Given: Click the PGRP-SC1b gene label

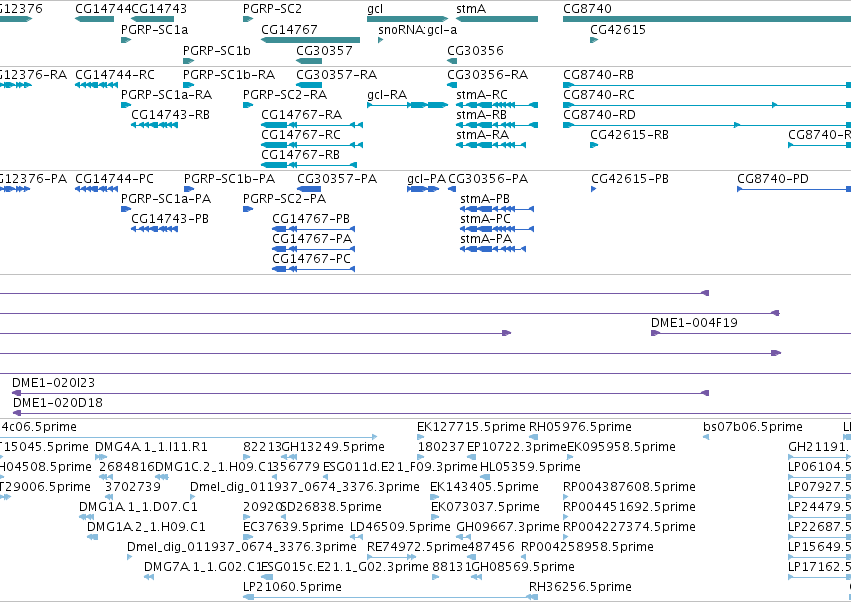Looking at the screenshot, I should pos(217,50).
